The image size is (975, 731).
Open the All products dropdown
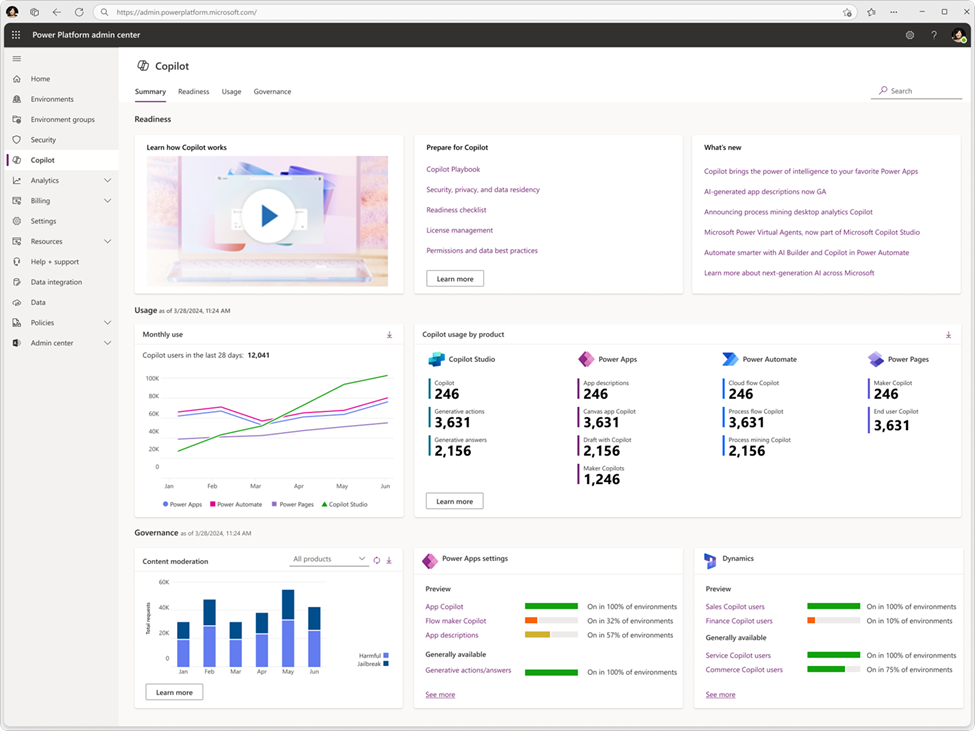click(x=330, y=559)
